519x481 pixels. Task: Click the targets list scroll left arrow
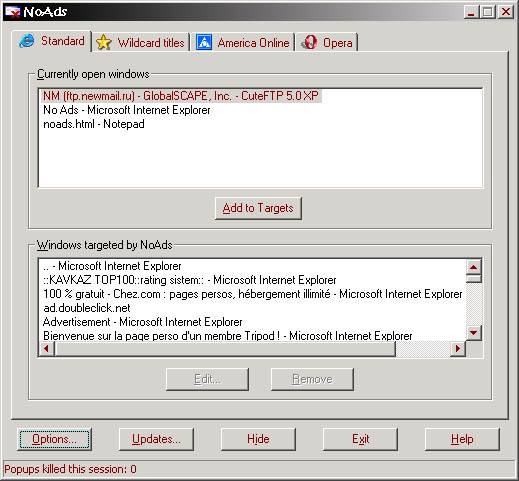[x=47, y=349]
